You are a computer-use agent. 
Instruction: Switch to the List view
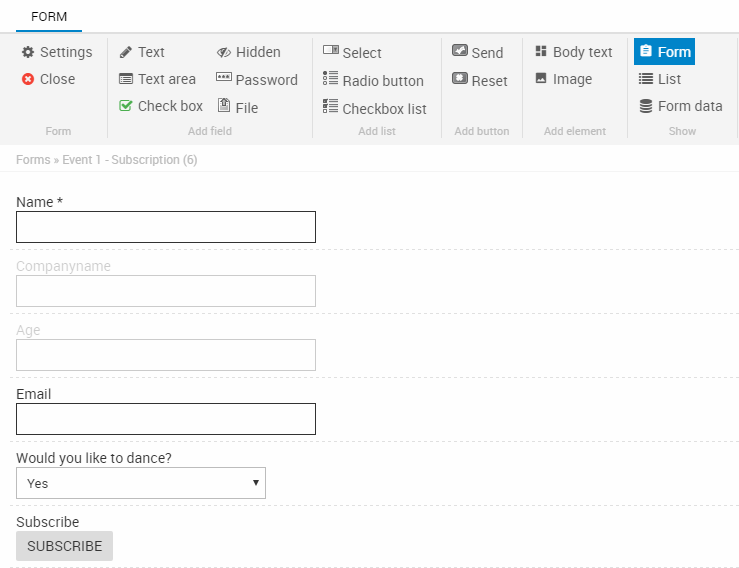(660, 79)
